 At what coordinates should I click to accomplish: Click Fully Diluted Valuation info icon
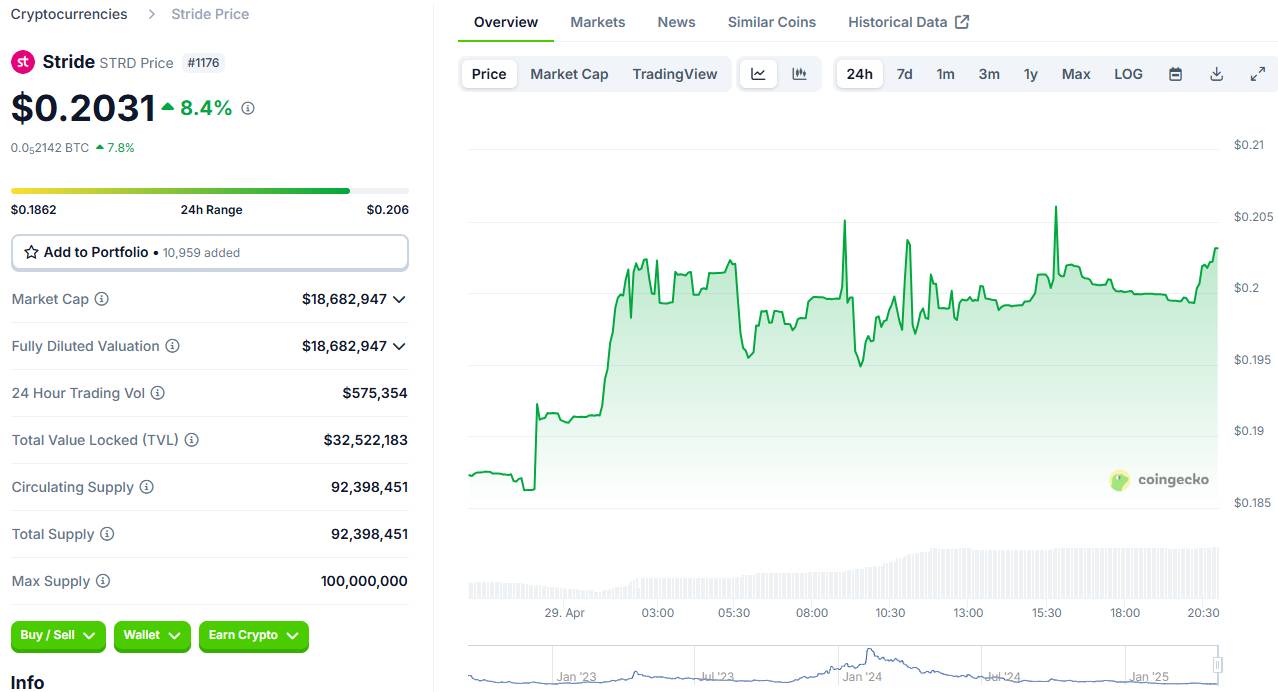(172, 346)
